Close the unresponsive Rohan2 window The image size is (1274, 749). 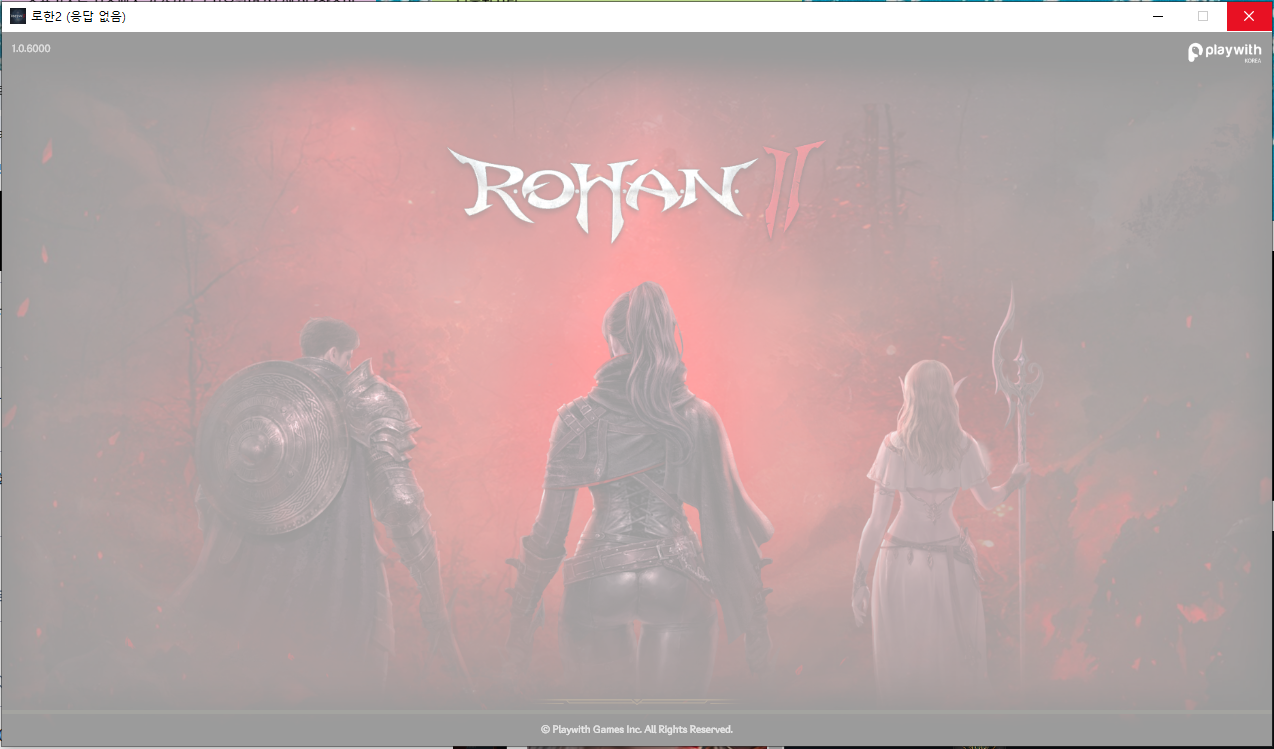1249,16
